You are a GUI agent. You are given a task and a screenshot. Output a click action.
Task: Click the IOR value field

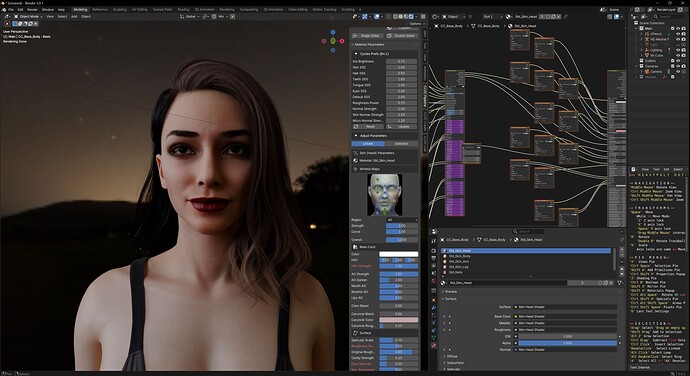point(567,336)
